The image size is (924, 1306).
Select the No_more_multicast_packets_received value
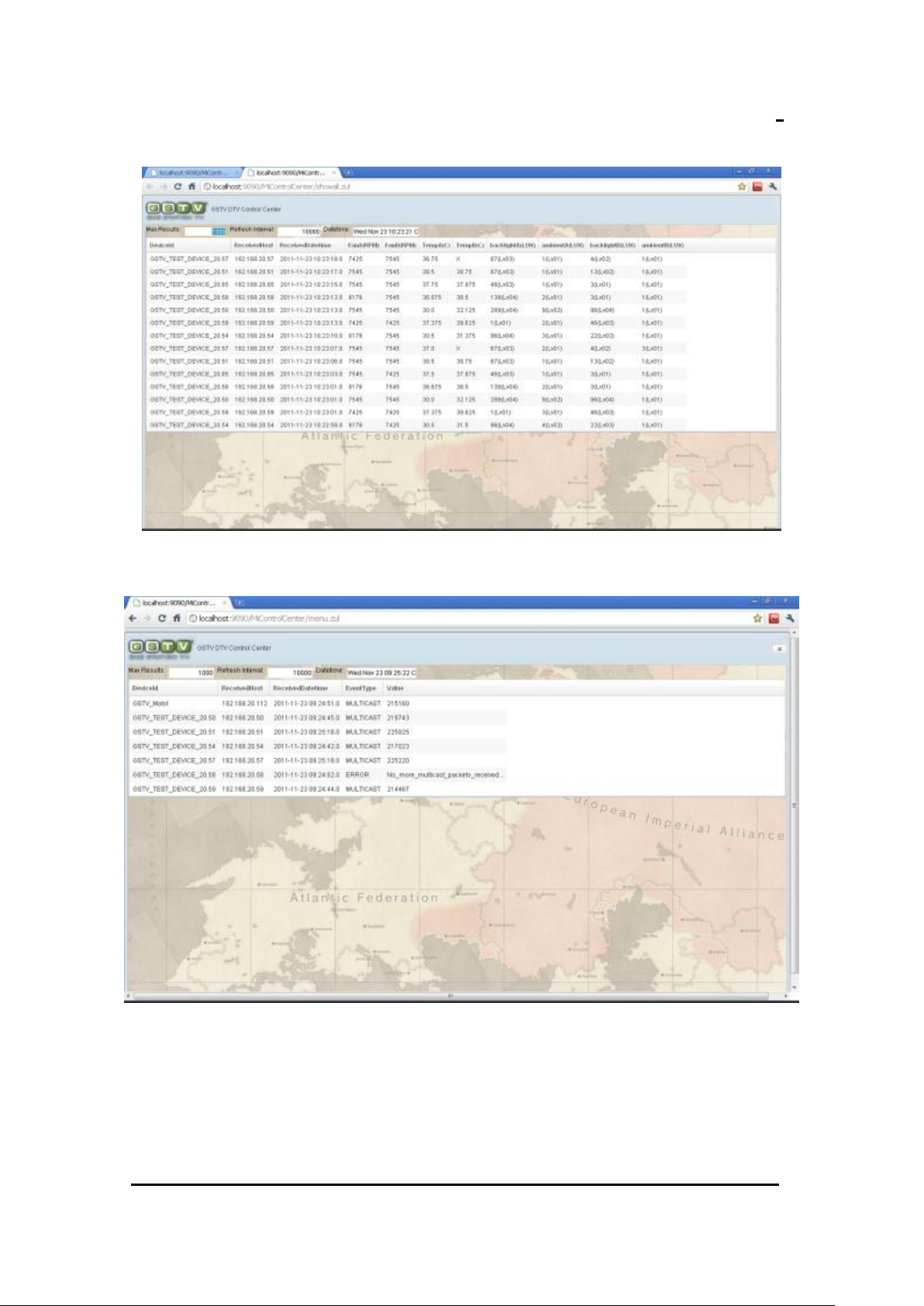[x=445, y=774]
